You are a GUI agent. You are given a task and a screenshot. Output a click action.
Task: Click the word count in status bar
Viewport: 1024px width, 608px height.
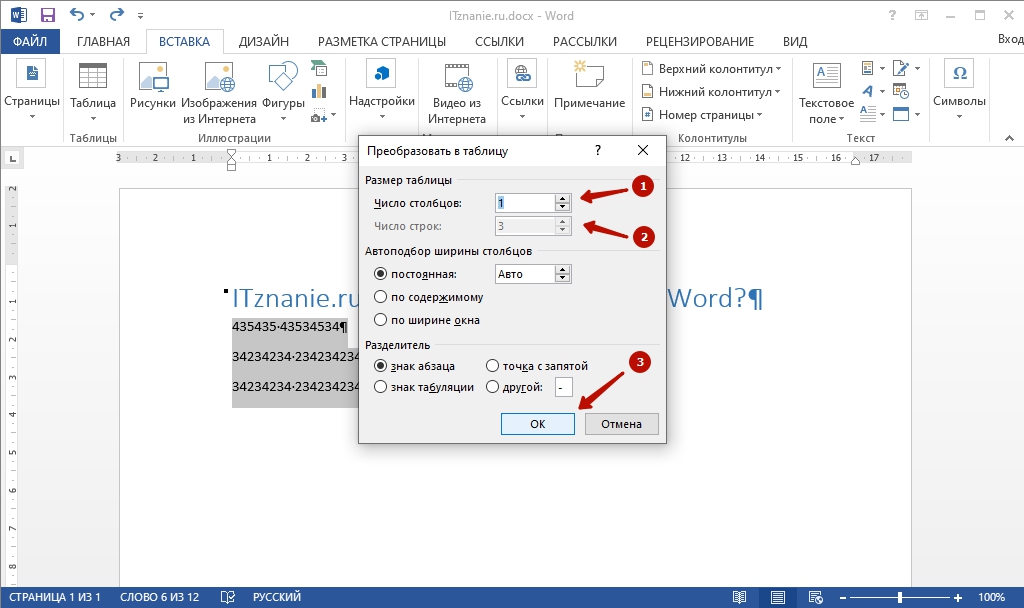pos(159,597)
